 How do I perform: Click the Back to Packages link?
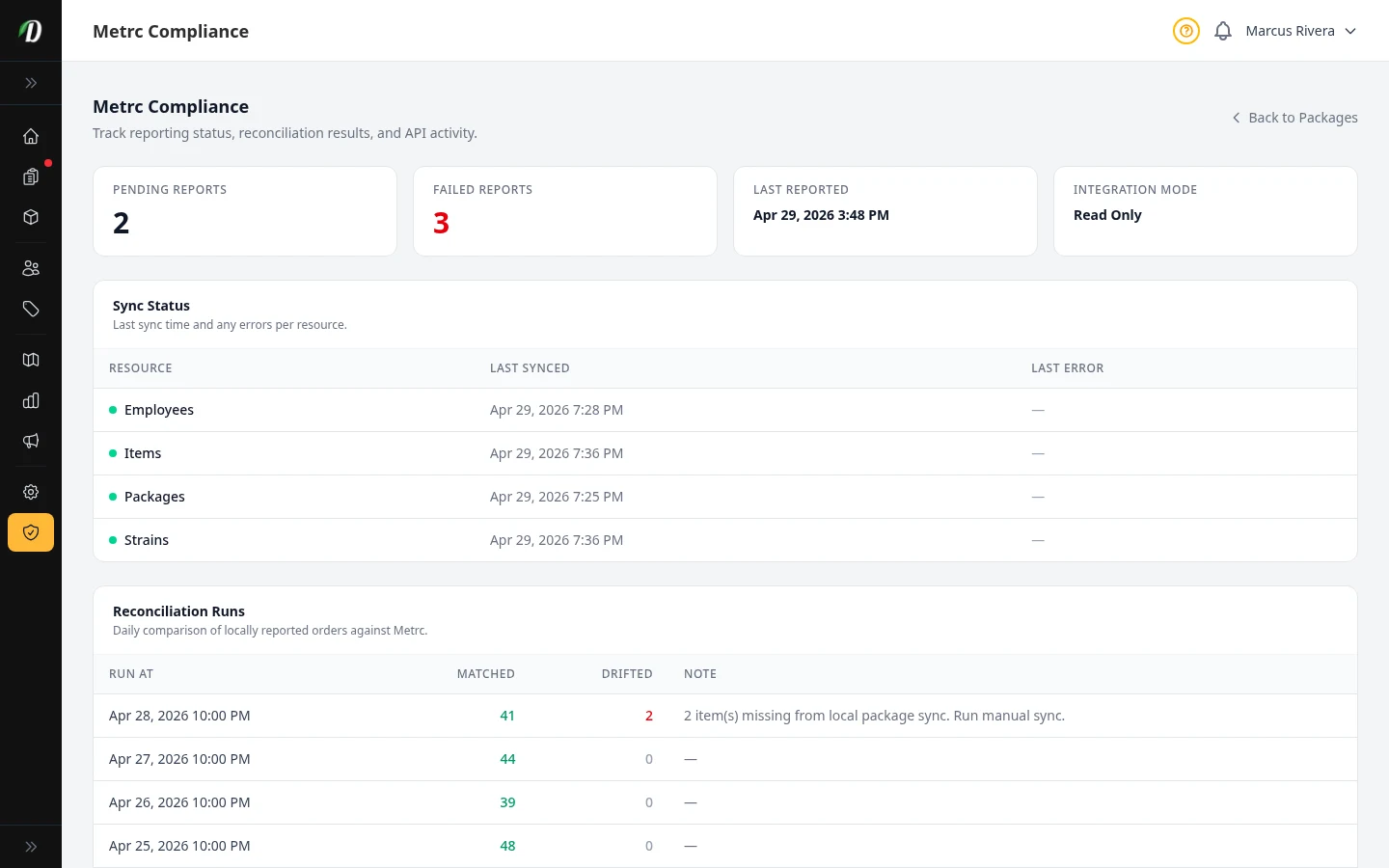point(1294,117)
